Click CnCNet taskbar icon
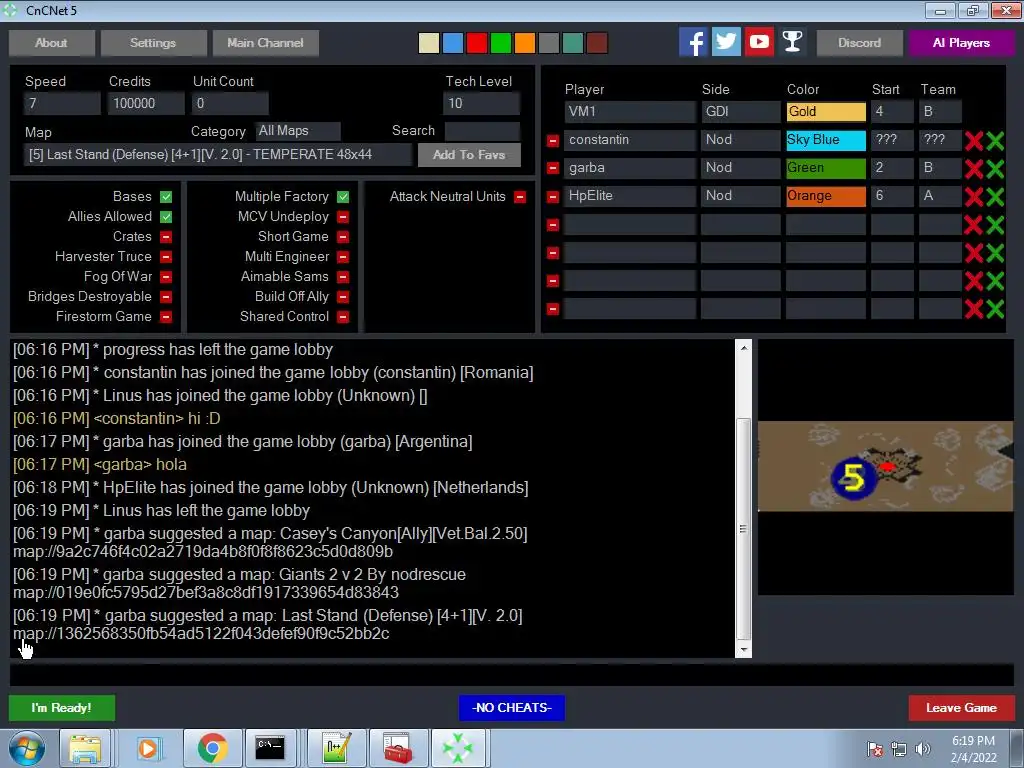The image size is (1024, 768). click(458, 748)
